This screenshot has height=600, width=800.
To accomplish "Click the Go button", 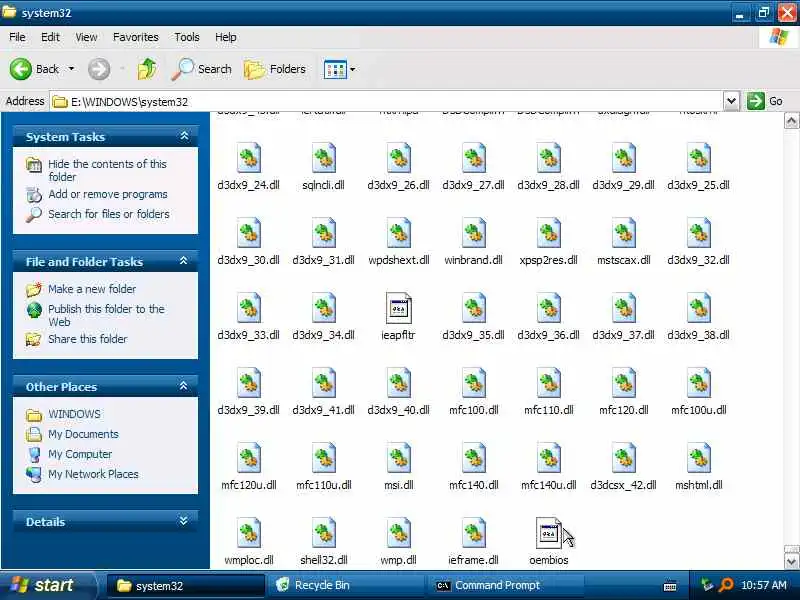I will click(765, 101).
